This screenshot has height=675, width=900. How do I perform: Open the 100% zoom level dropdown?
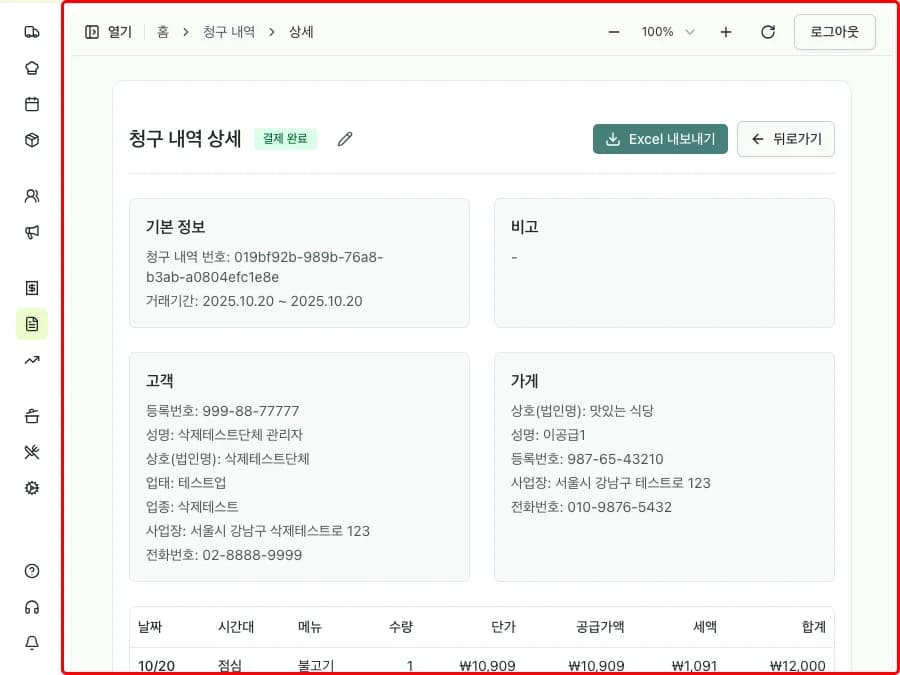666,31
